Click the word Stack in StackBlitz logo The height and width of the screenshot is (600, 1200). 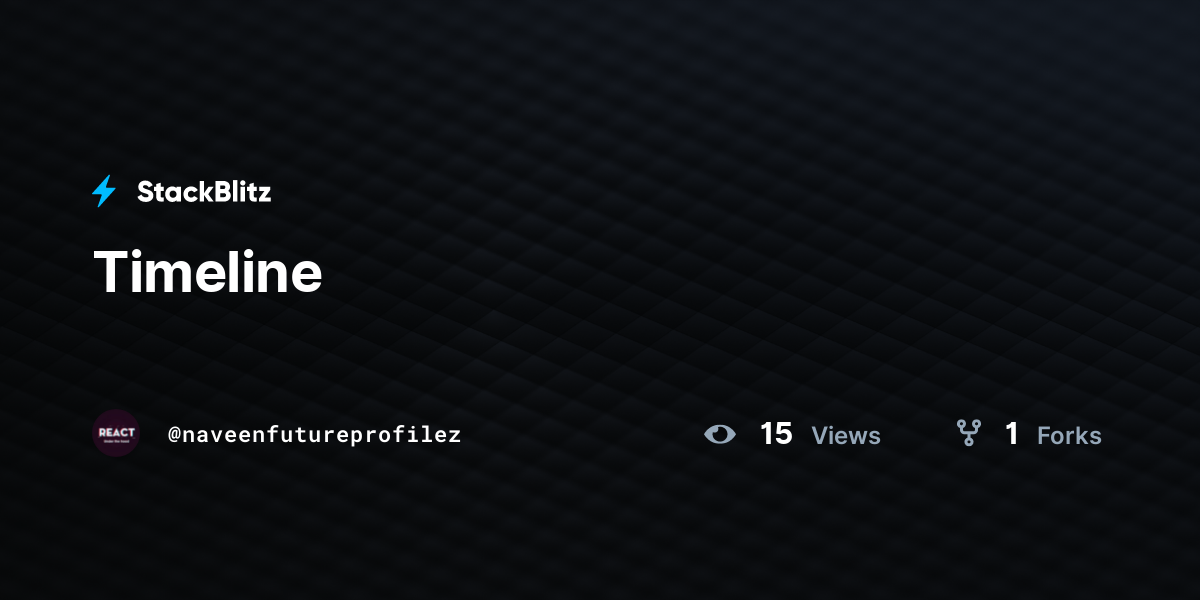point(171,192)
